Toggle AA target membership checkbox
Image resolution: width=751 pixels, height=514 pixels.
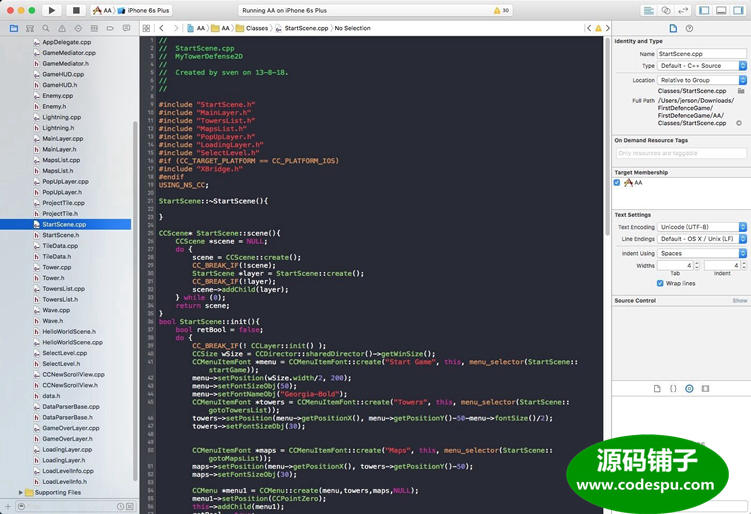pos(617,183)
